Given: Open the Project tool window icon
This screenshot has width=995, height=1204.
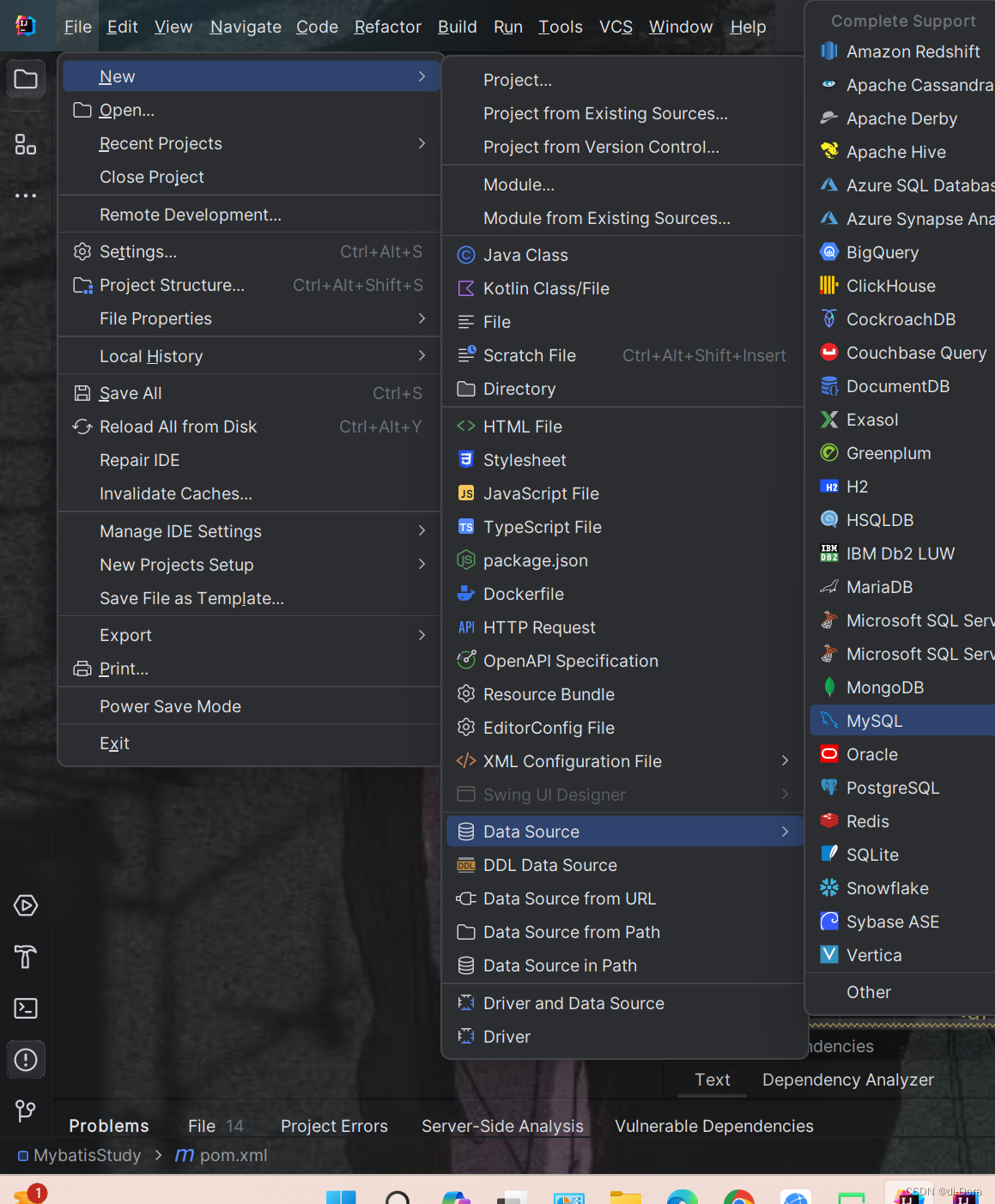Looking at the screenshot, I should pyautogui.click(x=26, y=80).
